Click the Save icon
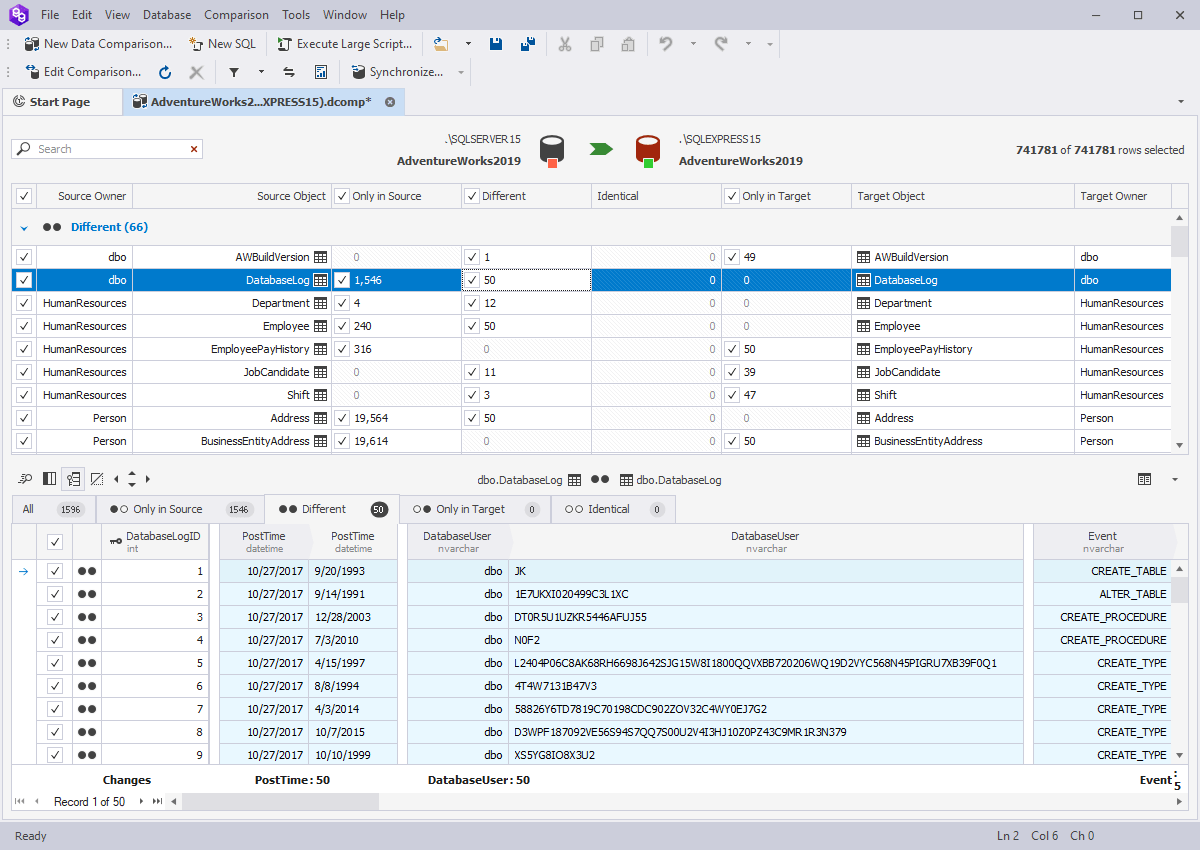Screen dimensions: 1200x850 (496, 44)
